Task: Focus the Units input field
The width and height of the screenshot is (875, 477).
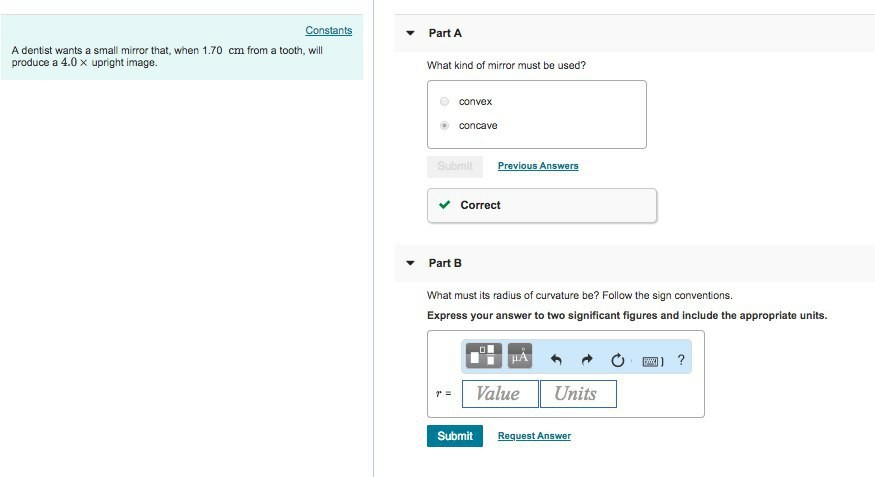Action: coord(578,394)
